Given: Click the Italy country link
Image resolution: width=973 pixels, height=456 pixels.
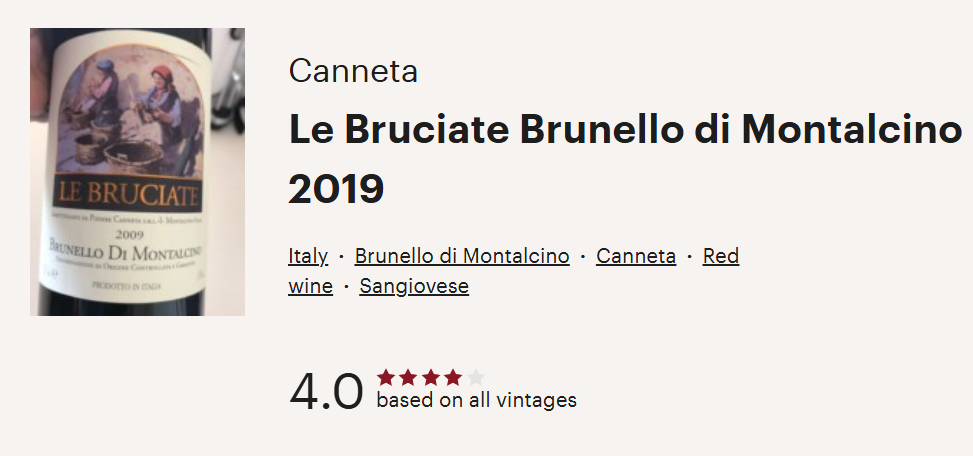Looking at the screenshot, I should tap(308, 256).
